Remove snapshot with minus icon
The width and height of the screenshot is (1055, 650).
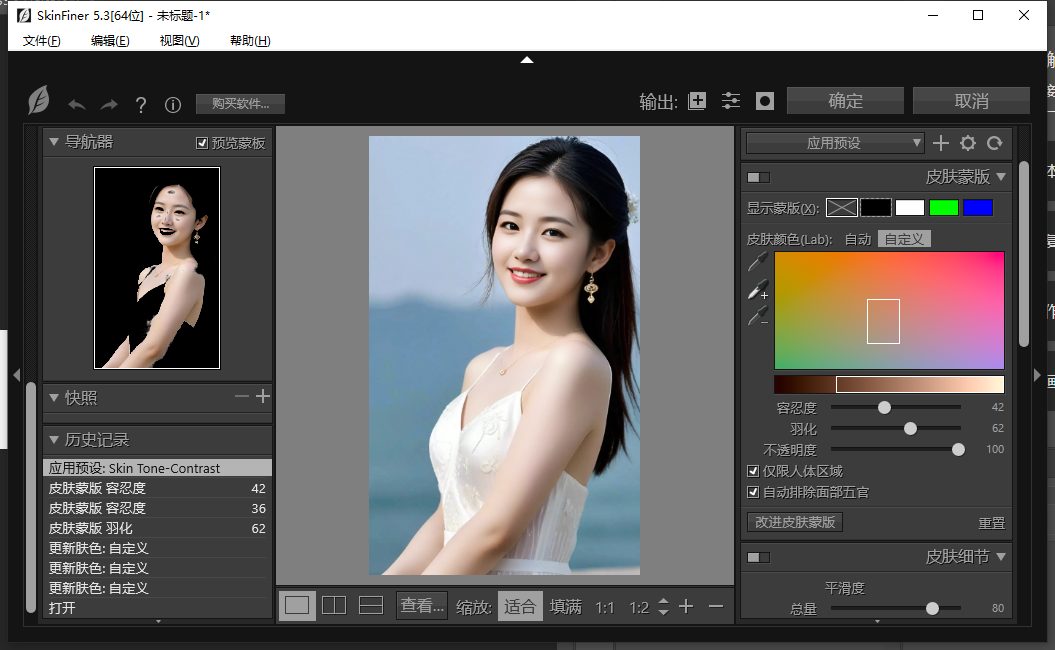(x=242, y=396)
